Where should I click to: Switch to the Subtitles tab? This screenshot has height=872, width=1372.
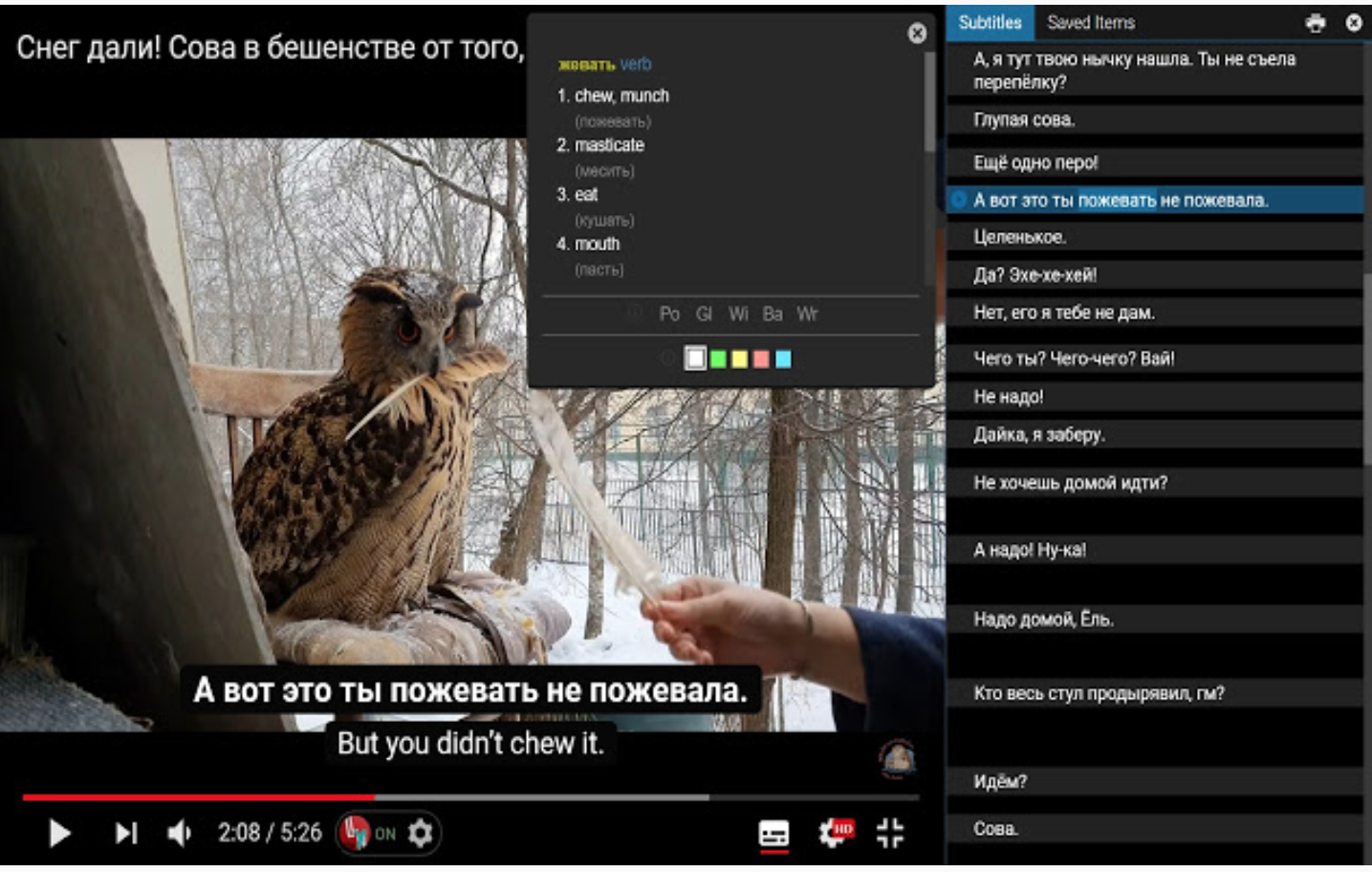click(x=990, y=23)
